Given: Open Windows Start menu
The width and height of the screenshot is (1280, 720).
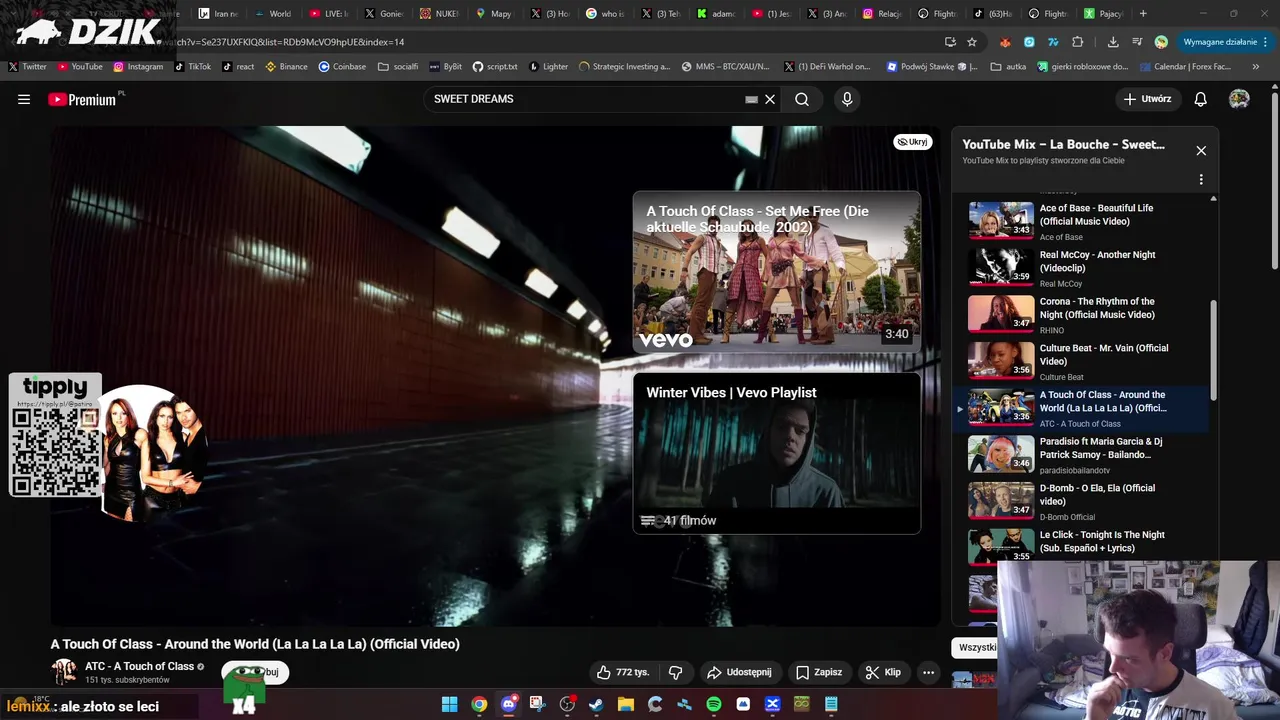Looking at the screenshot, I should tap(449, 704).
